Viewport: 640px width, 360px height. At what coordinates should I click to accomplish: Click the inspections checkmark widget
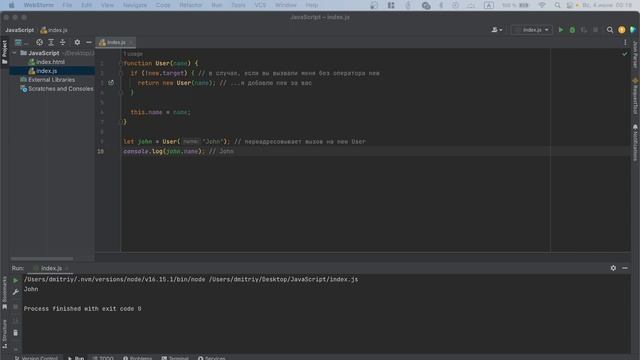[x=625, y=54]
